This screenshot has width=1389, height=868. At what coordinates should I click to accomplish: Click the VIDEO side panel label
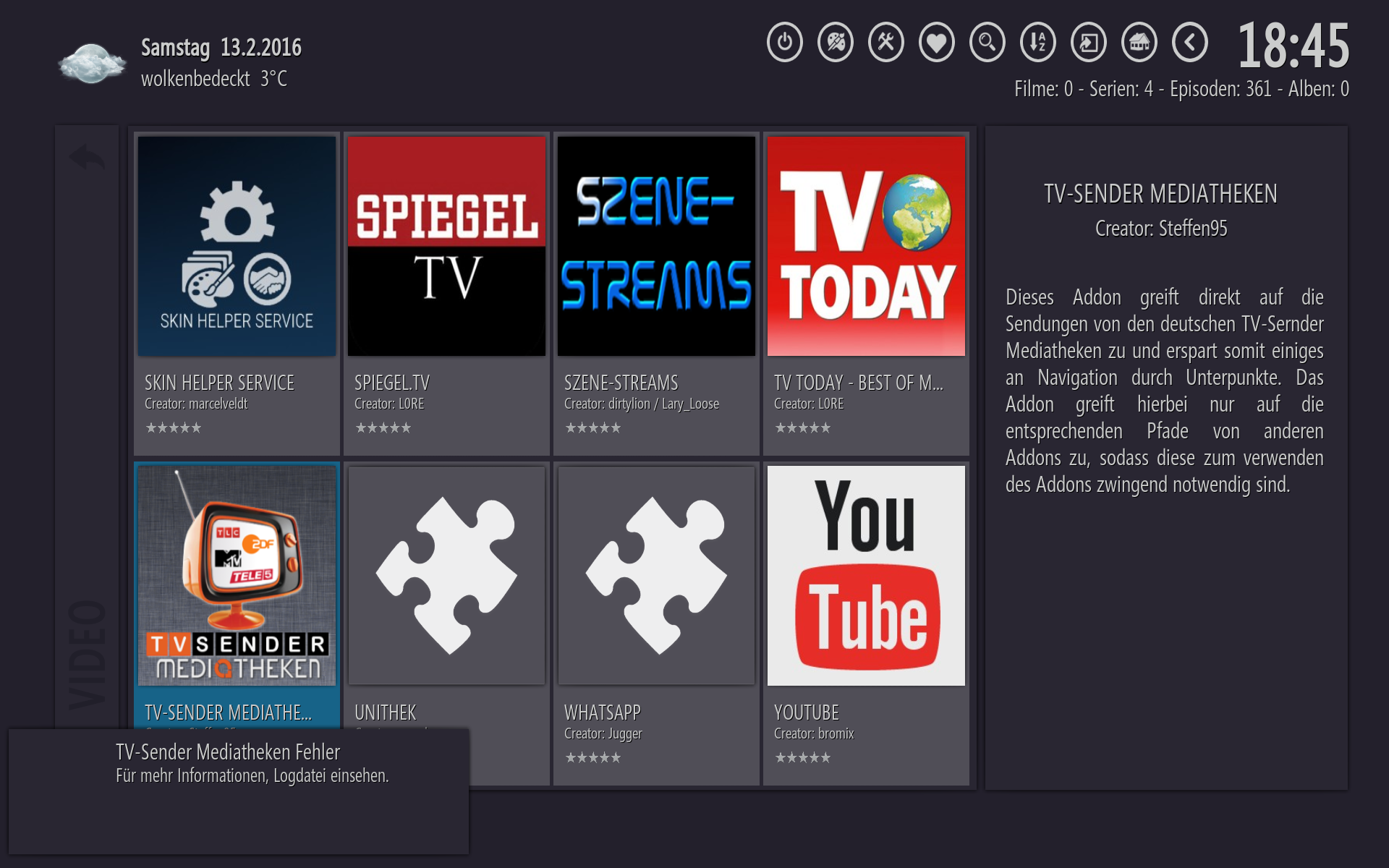click(87, 655)
